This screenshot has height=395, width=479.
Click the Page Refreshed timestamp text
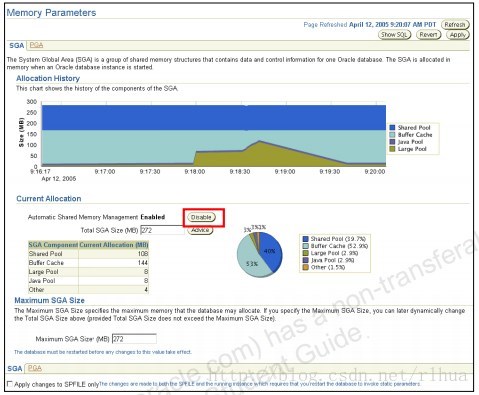(370, 25)
